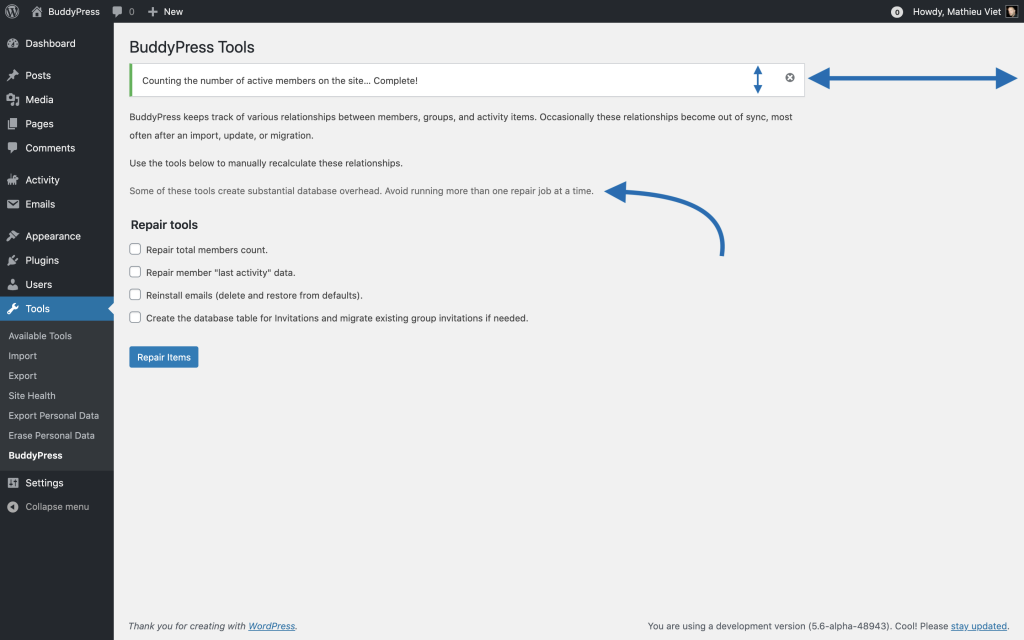This screenshot has width=1024, height=640.
Task: Follow the stay updated link
Action: tap(978, 626)
